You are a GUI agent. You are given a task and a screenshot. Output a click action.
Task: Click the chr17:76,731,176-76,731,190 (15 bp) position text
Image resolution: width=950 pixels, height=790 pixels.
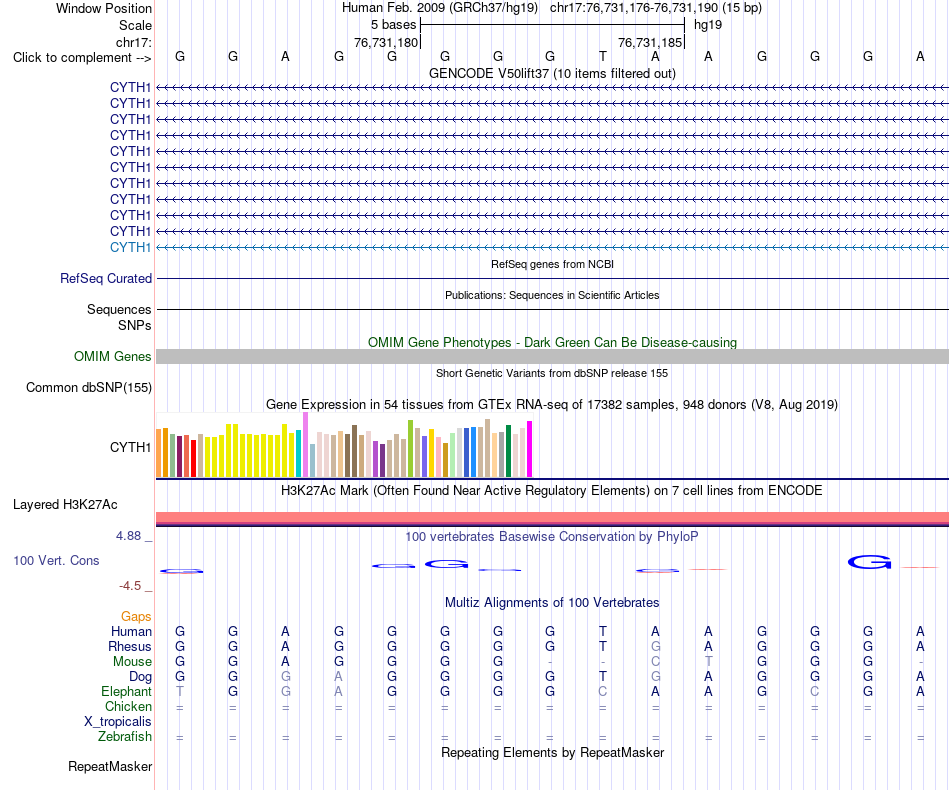[656, 8]
